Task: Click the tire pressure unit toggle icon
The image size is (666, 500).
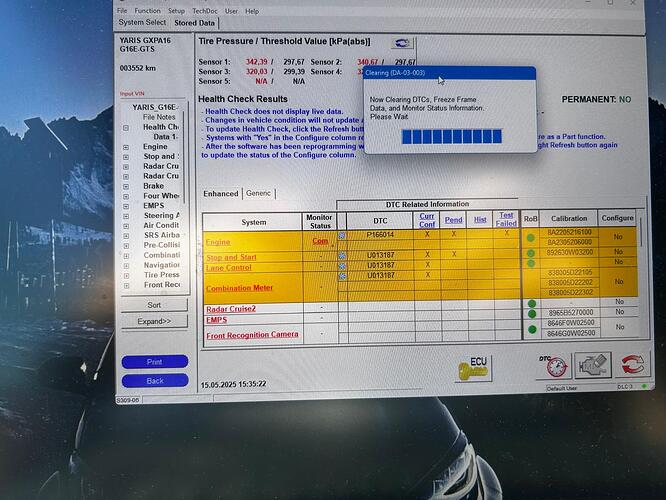Action: click(x=403, y=44)
